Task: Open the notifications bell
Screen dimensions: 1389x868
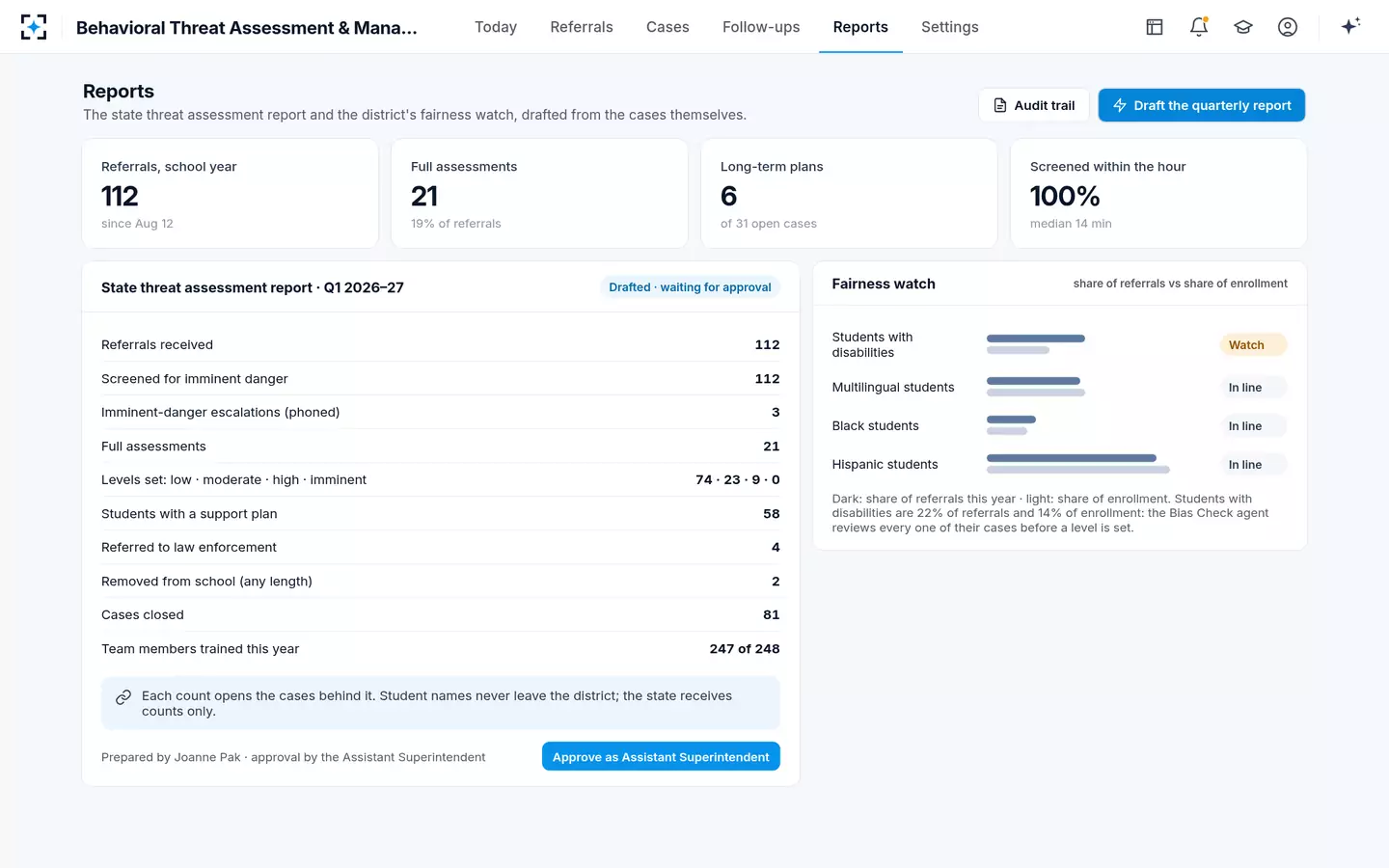Action: pyautogui.click(x=1199, y=27)
